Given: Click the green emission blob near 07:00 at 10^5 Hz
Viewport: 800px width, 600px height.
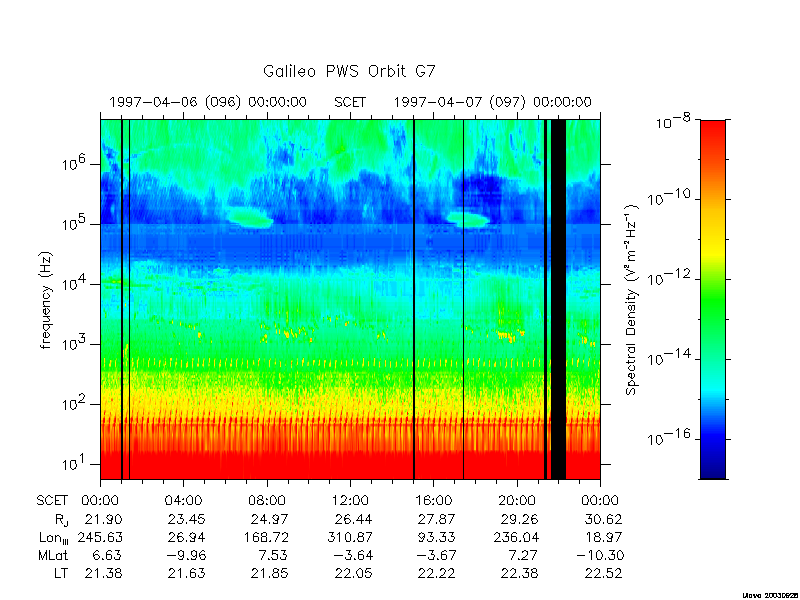Looking at the screenshot, I should click(x=250, y=217).
